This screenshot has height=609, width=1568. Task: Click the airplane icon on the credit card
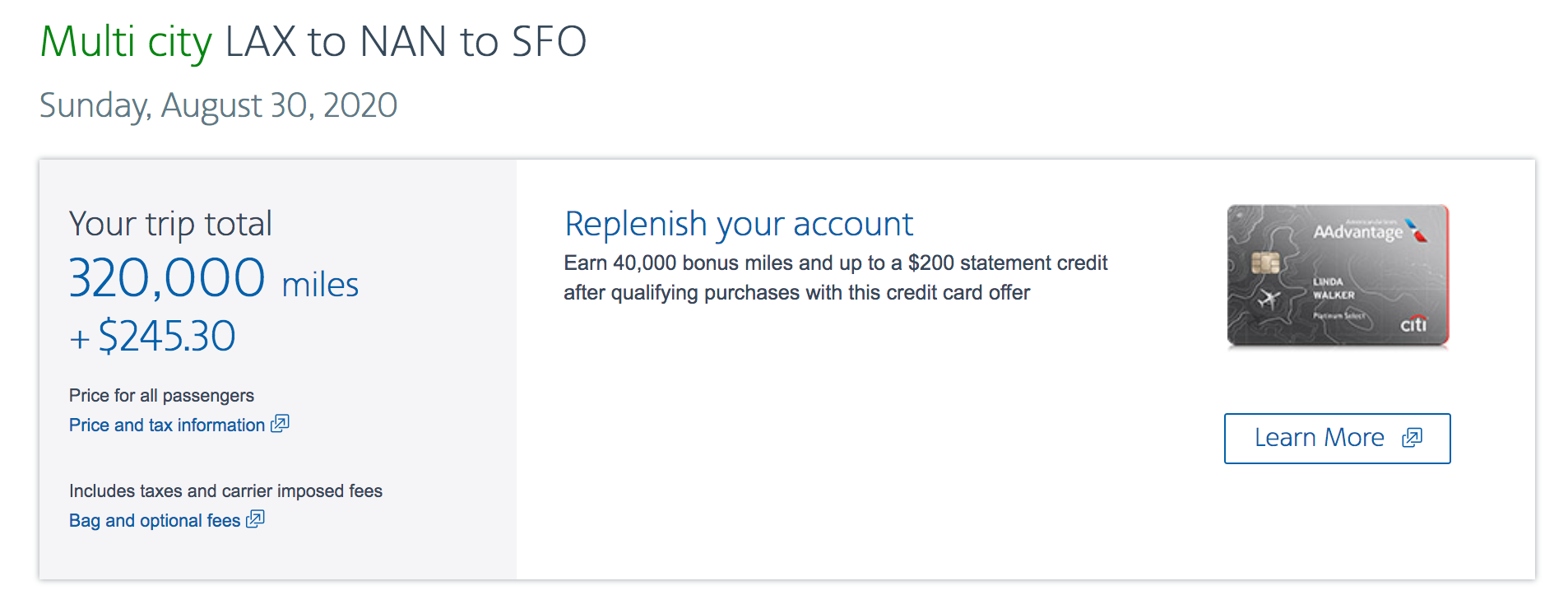point(1269,299)
